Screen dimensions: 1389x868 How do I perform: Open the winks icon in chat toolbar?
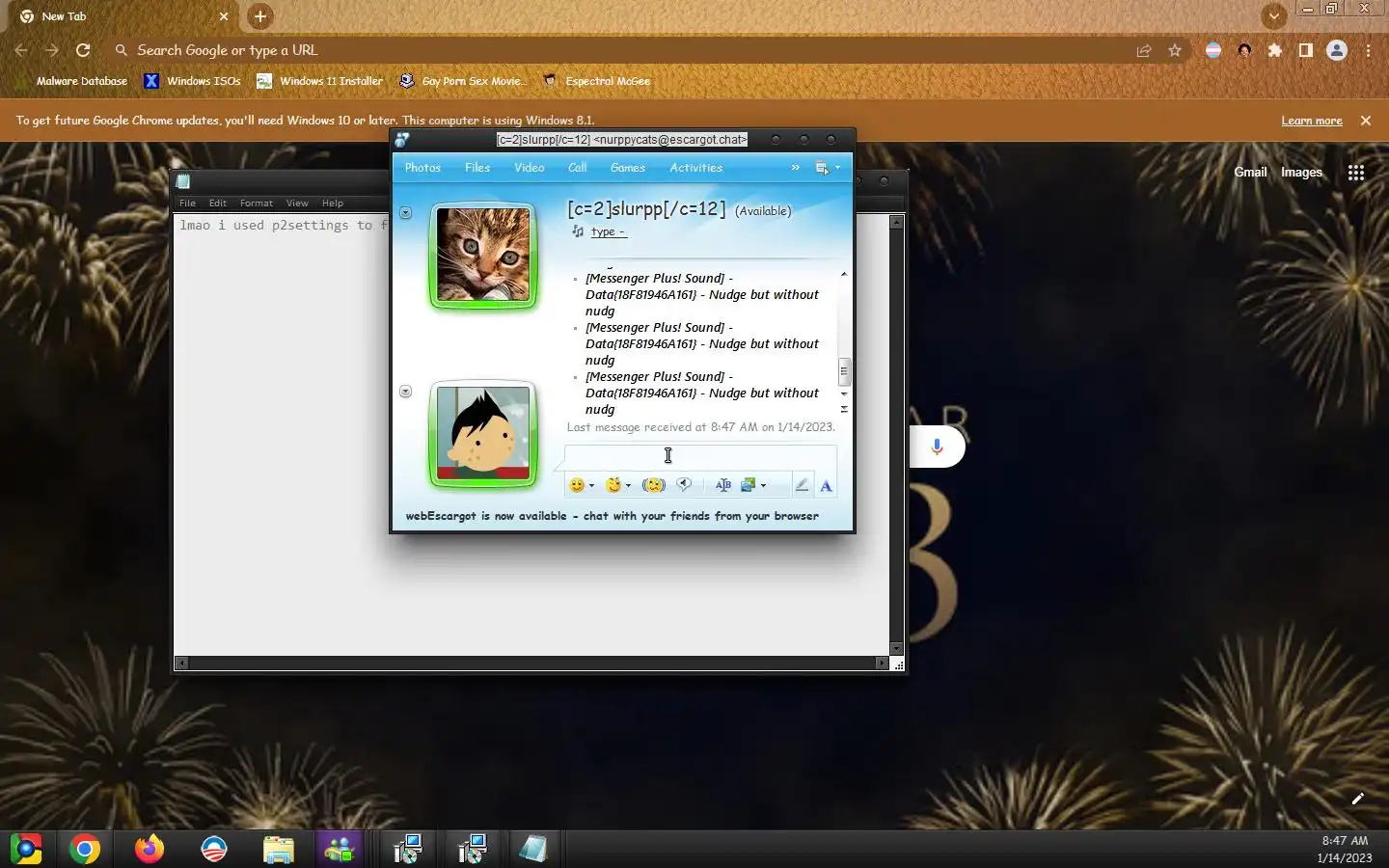(613, 485)
